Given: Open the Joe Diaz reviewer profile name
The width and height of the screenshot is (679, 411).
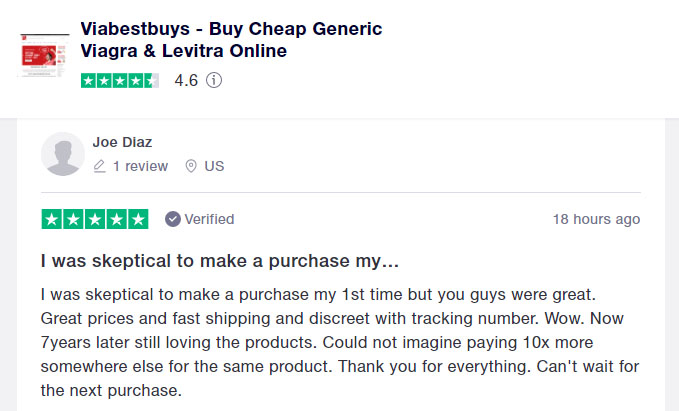Looking at the screenshot, I should click(122, 142).
